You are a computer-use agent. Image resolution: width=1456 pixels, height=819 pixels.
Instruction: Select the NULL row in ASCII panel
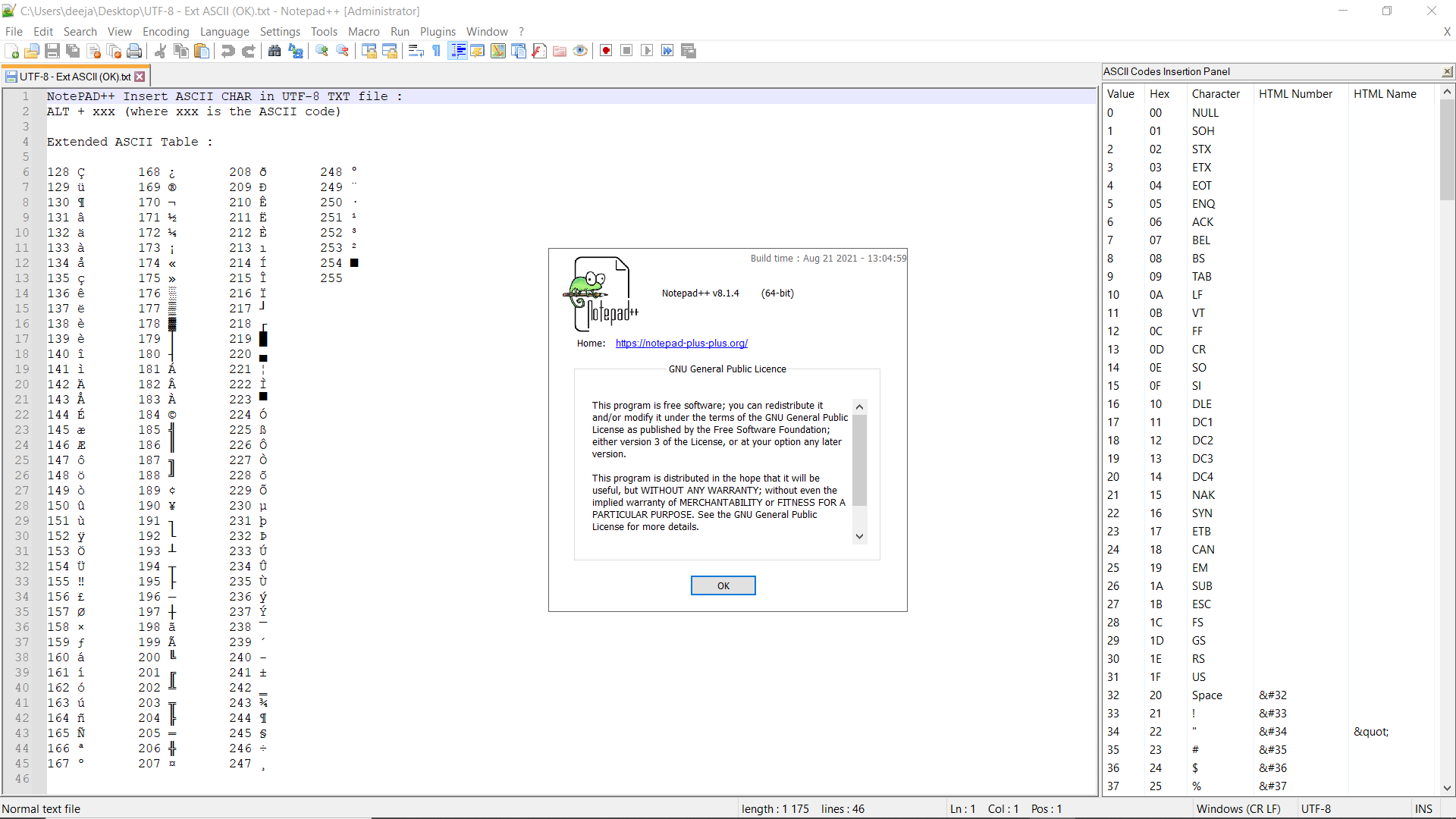(1270, 113)
